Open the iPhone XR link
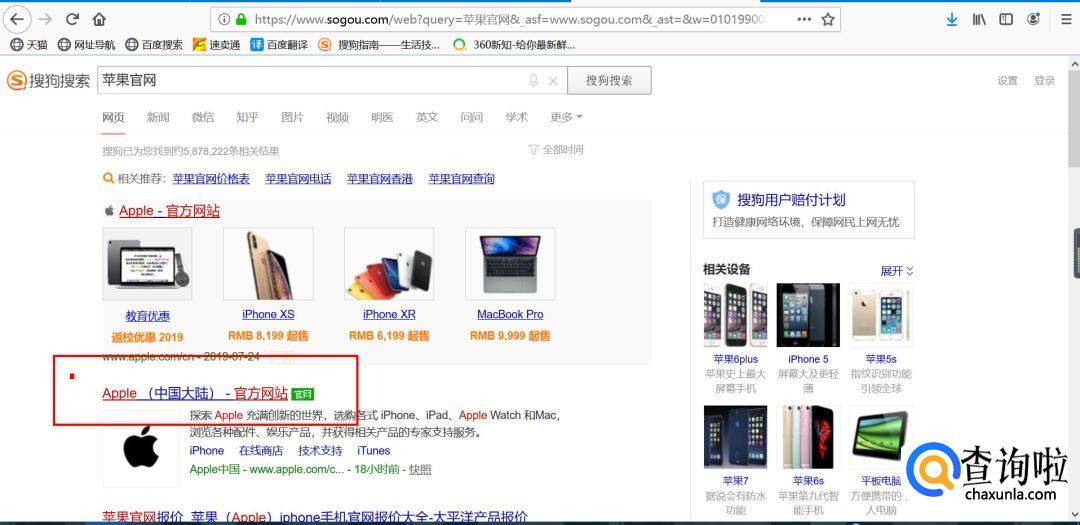Viewport: 1080px width, 525px height. click(x=389, y=314)
